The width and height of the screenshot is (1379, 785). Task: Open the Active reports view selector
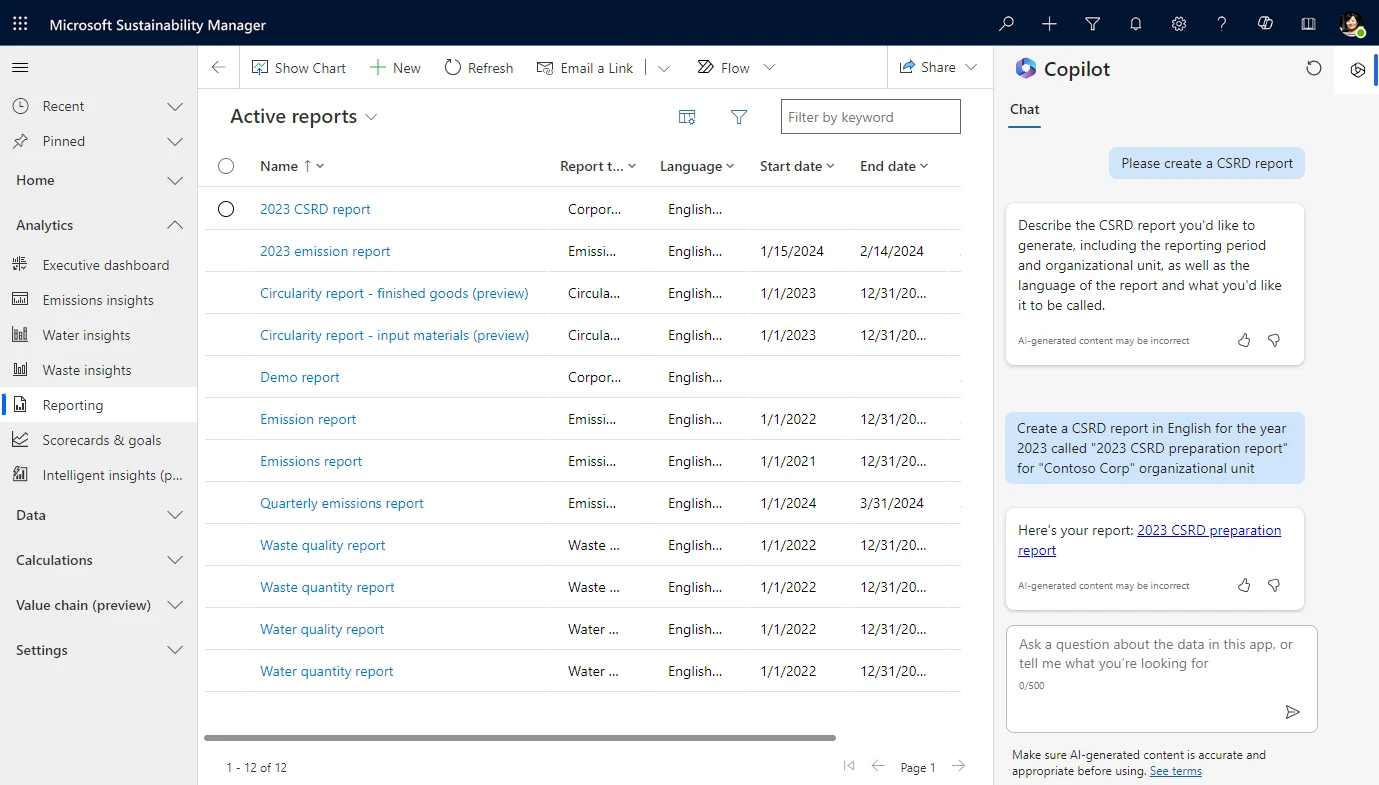click(x=371, y=116)
